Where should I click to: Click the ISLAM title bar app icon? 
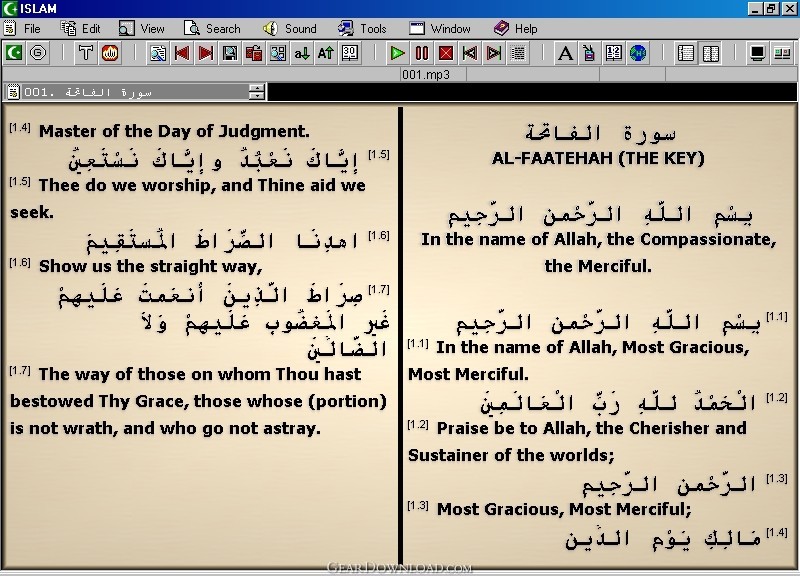tap(10, 9)
